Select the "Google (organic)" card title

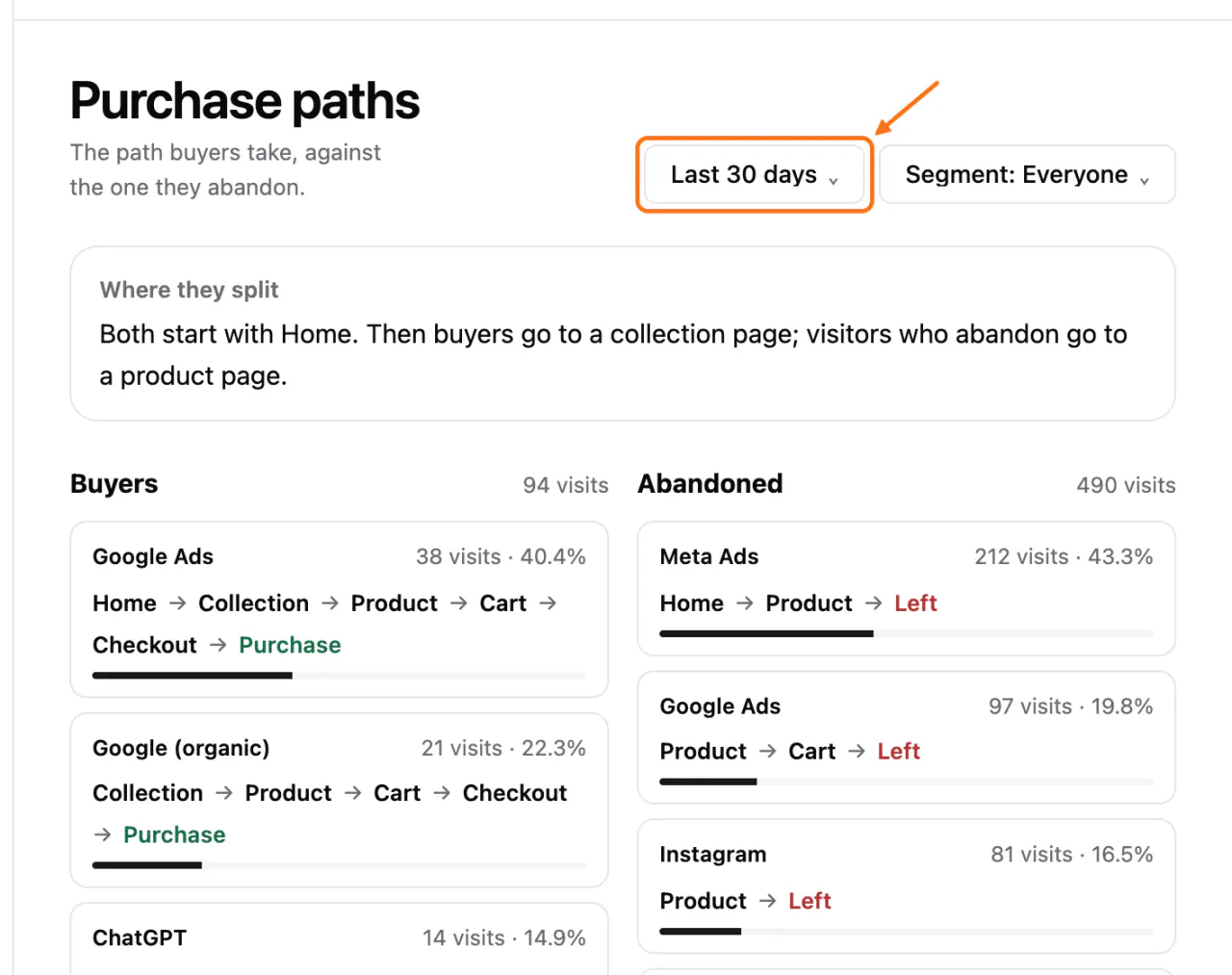(x=181, y=748)
